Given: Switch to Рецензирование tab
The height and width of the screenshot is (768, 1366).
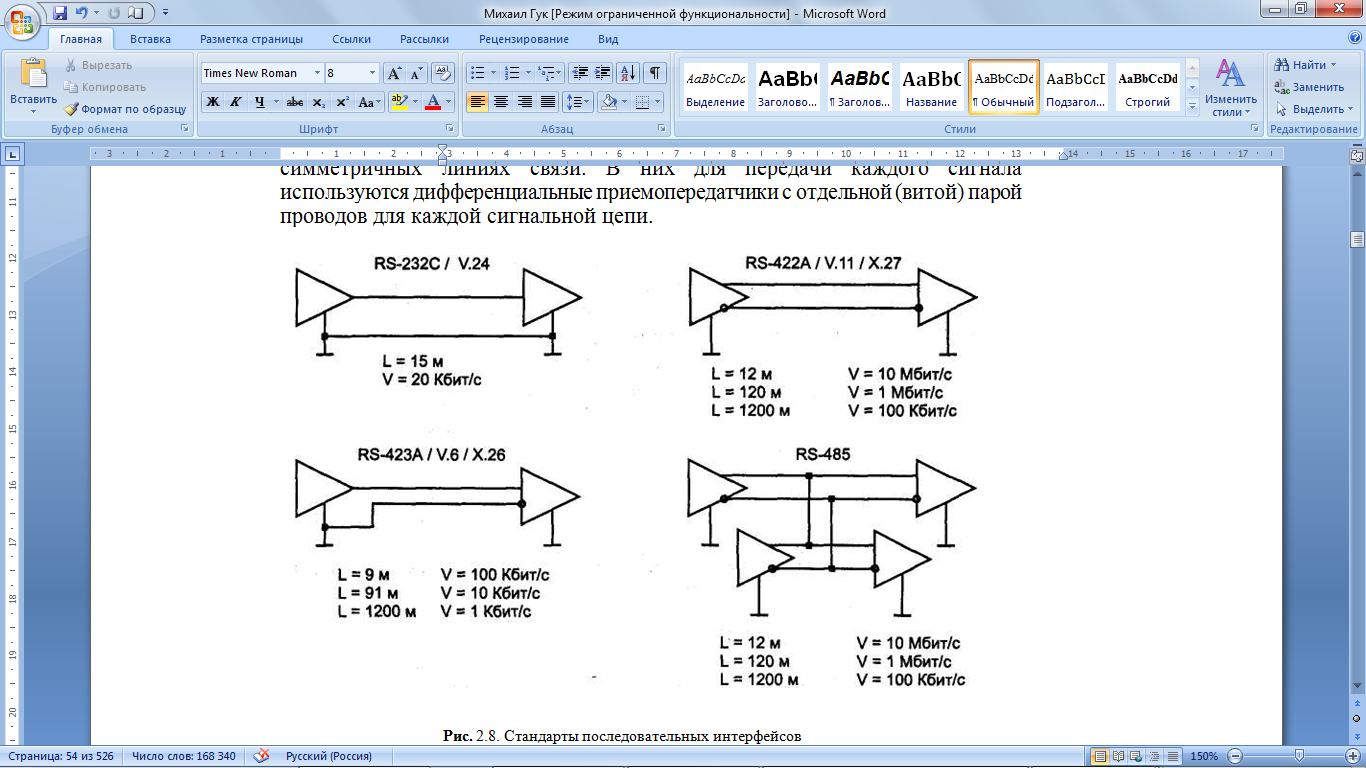Looking at the screenshot, I should [524, 39].
